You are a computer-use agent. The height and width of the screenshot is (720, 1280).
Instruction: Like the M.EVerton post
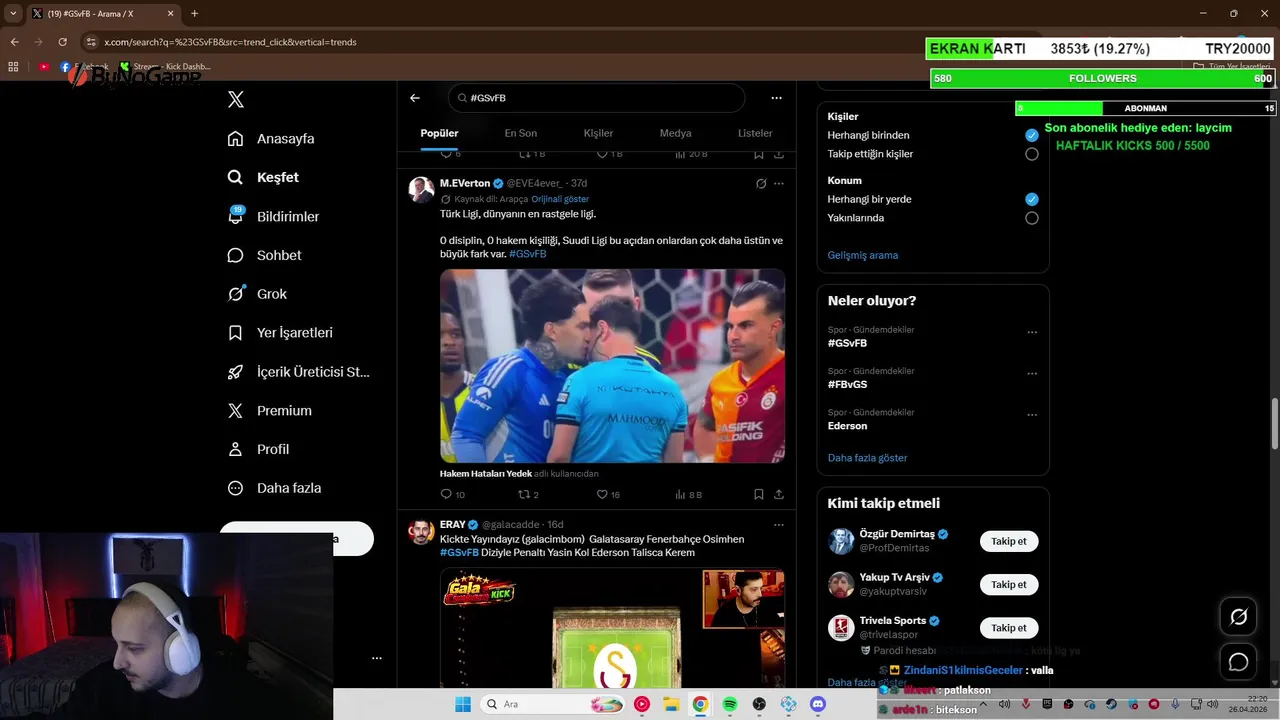tap(608, 494)
